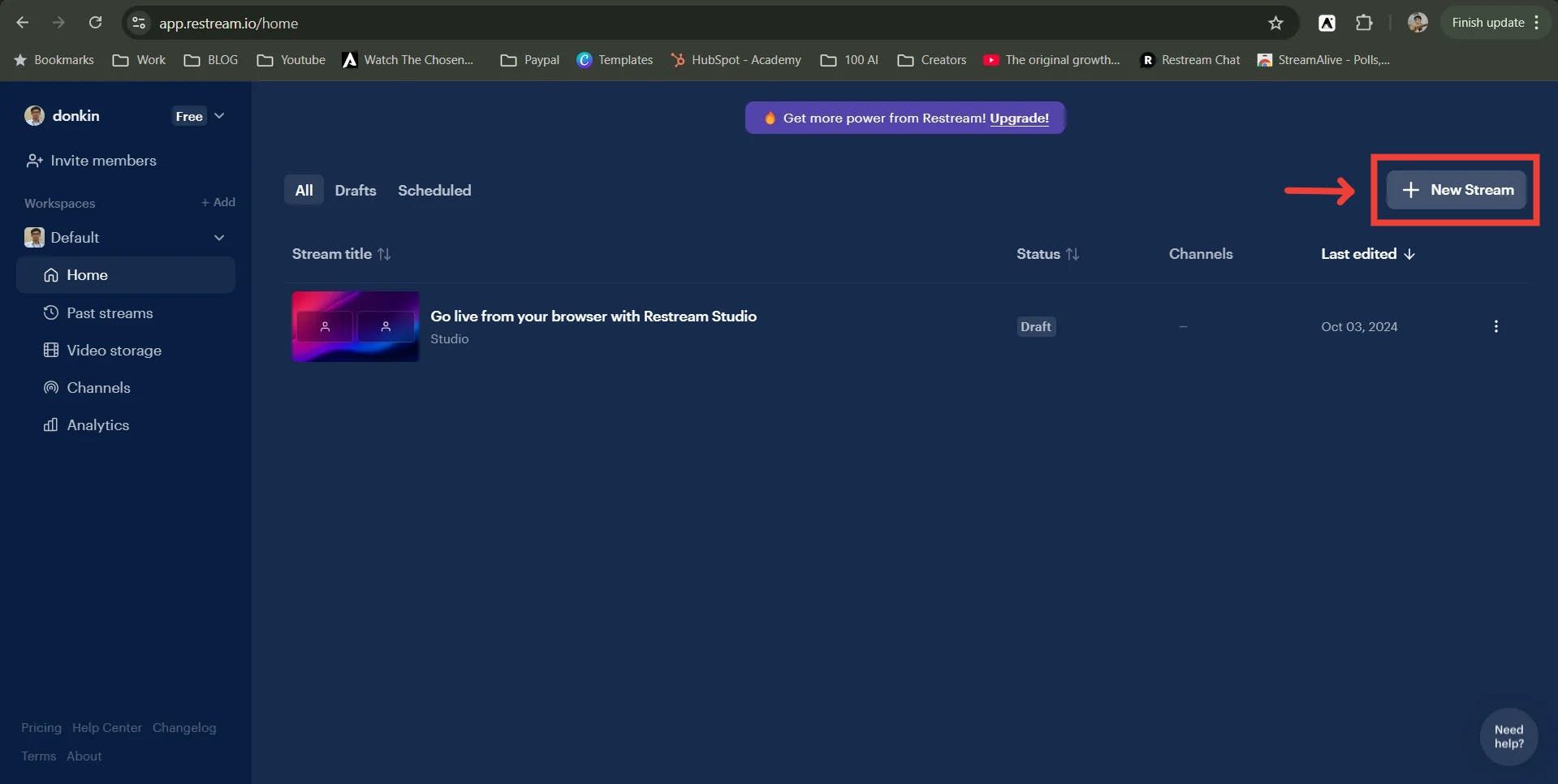The image size is (1558, 784).
Task: Switch to the Scheduled tab
Action: click(x=434, y=190)
